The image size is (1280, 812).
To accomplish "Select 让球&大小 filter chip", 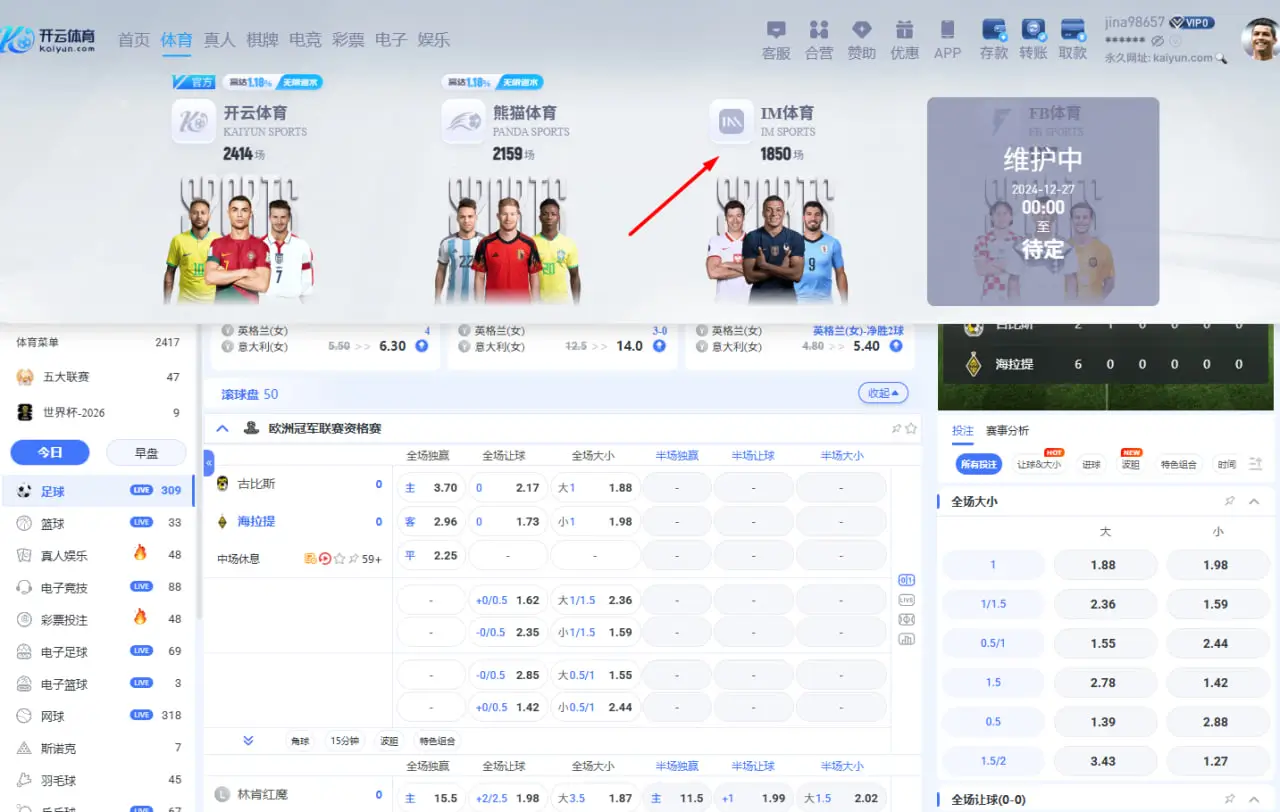I will [1039, 464].
